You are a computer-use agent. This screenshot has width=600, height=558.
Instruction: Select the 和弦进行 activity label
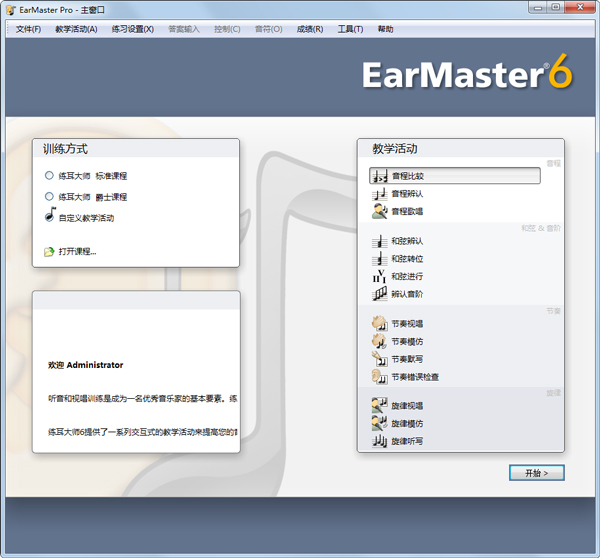[x=407, y=276]
